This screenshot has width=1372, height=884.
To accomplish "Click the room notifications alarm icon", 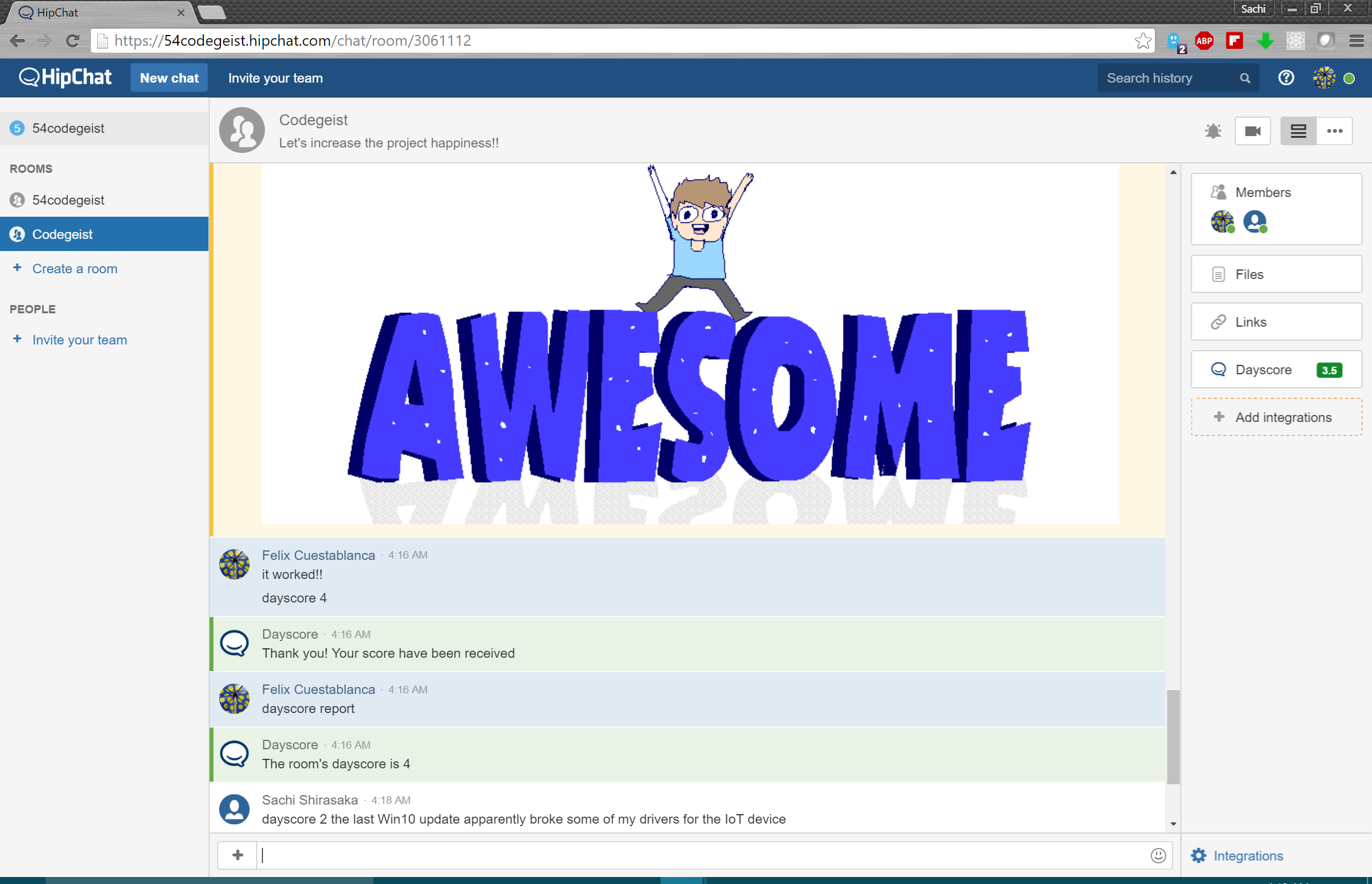I will click(x=1213, y=131).
